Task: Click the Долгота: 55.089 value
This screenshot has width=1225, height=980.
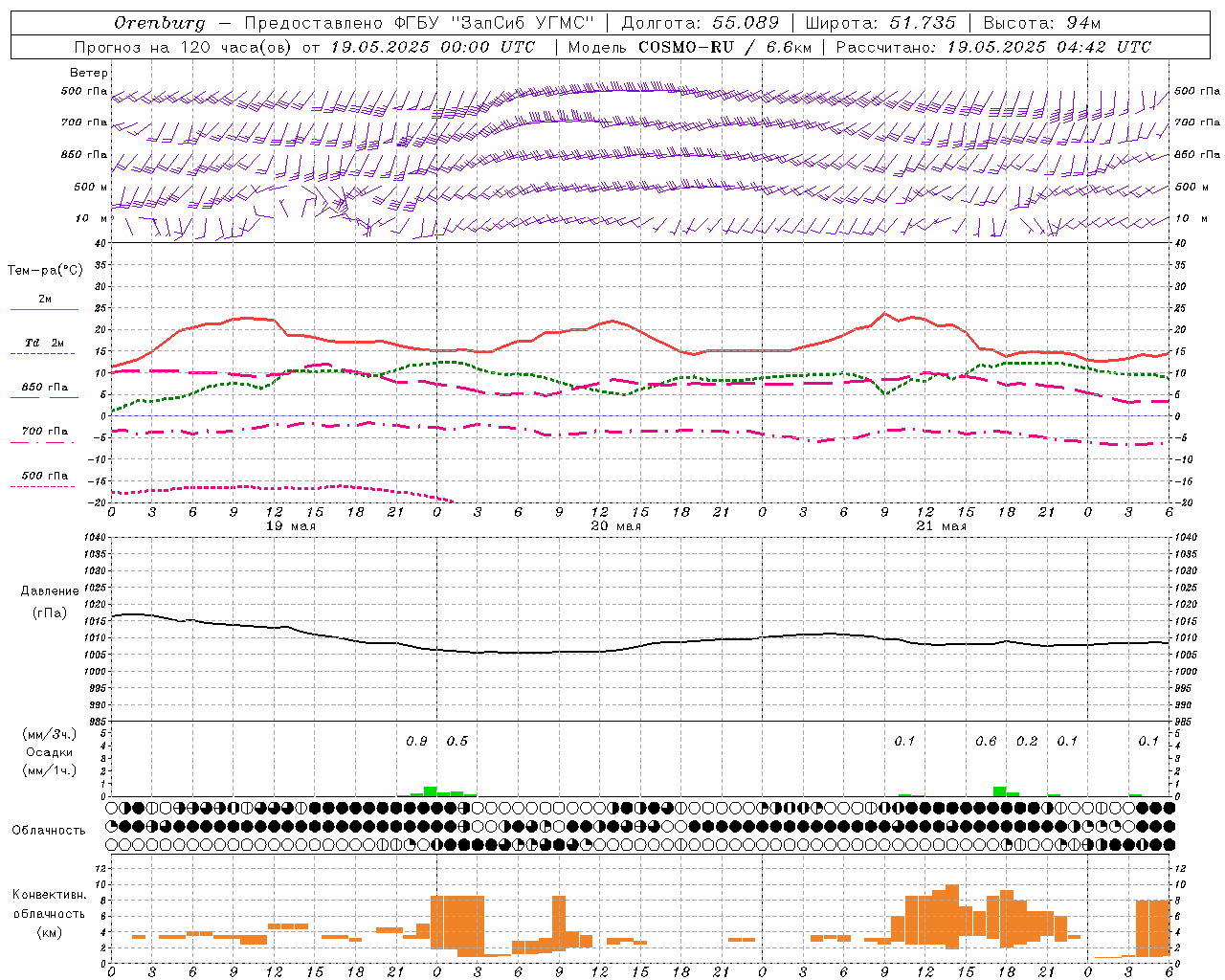Action: (701, 23)
